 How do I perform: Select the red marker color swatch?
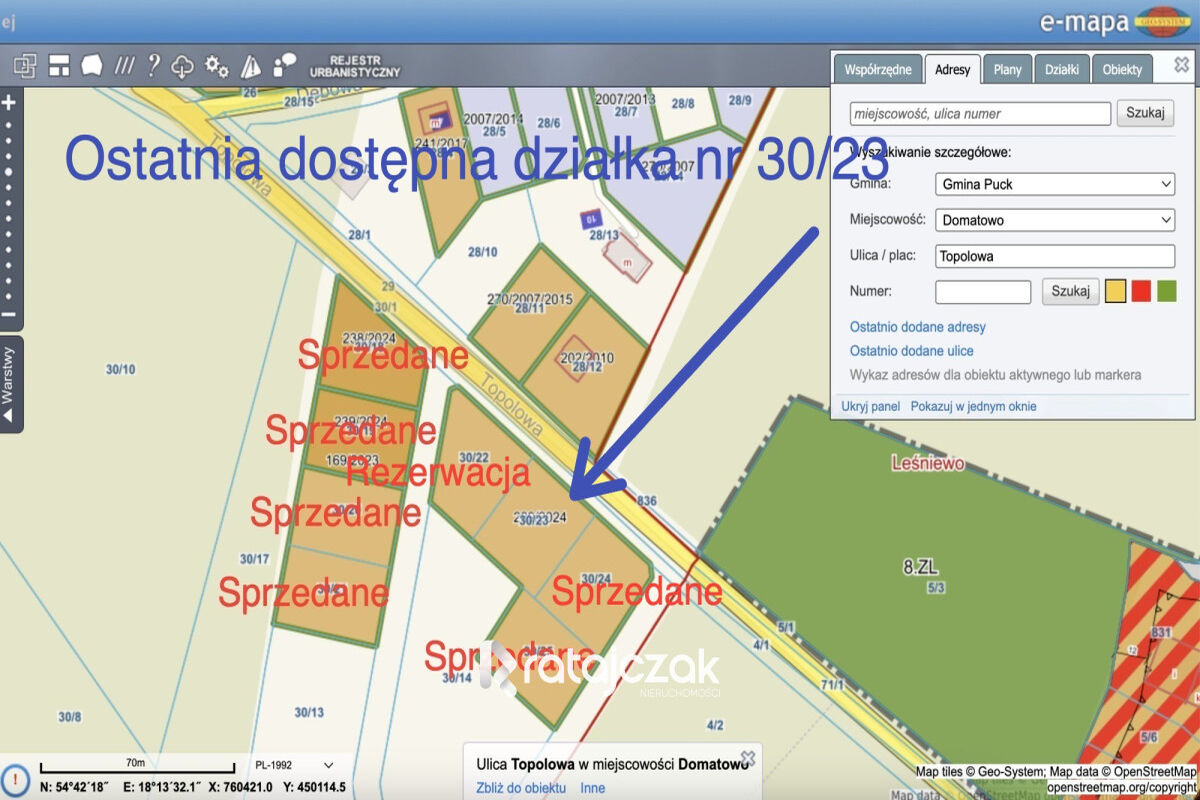[x=1141, y=291]
